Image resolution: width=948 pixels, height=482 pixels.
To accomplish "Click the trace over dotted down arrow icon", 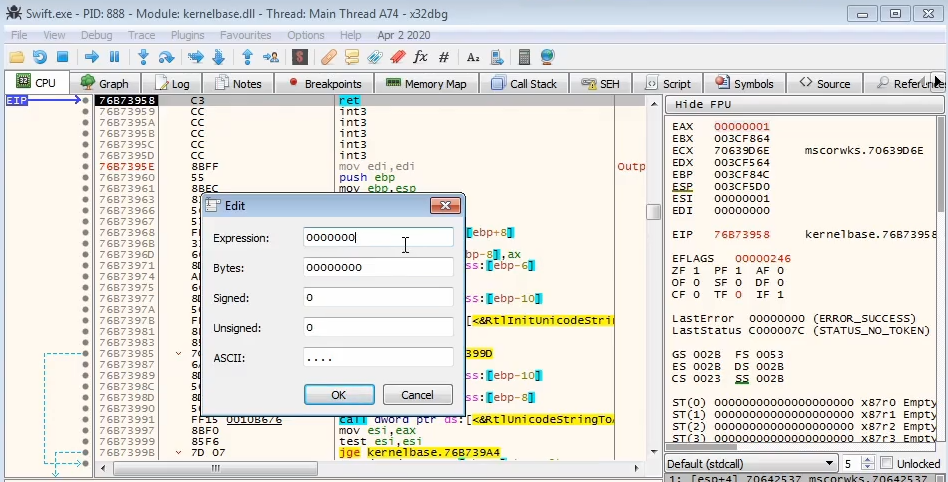I will pos(219,57).
